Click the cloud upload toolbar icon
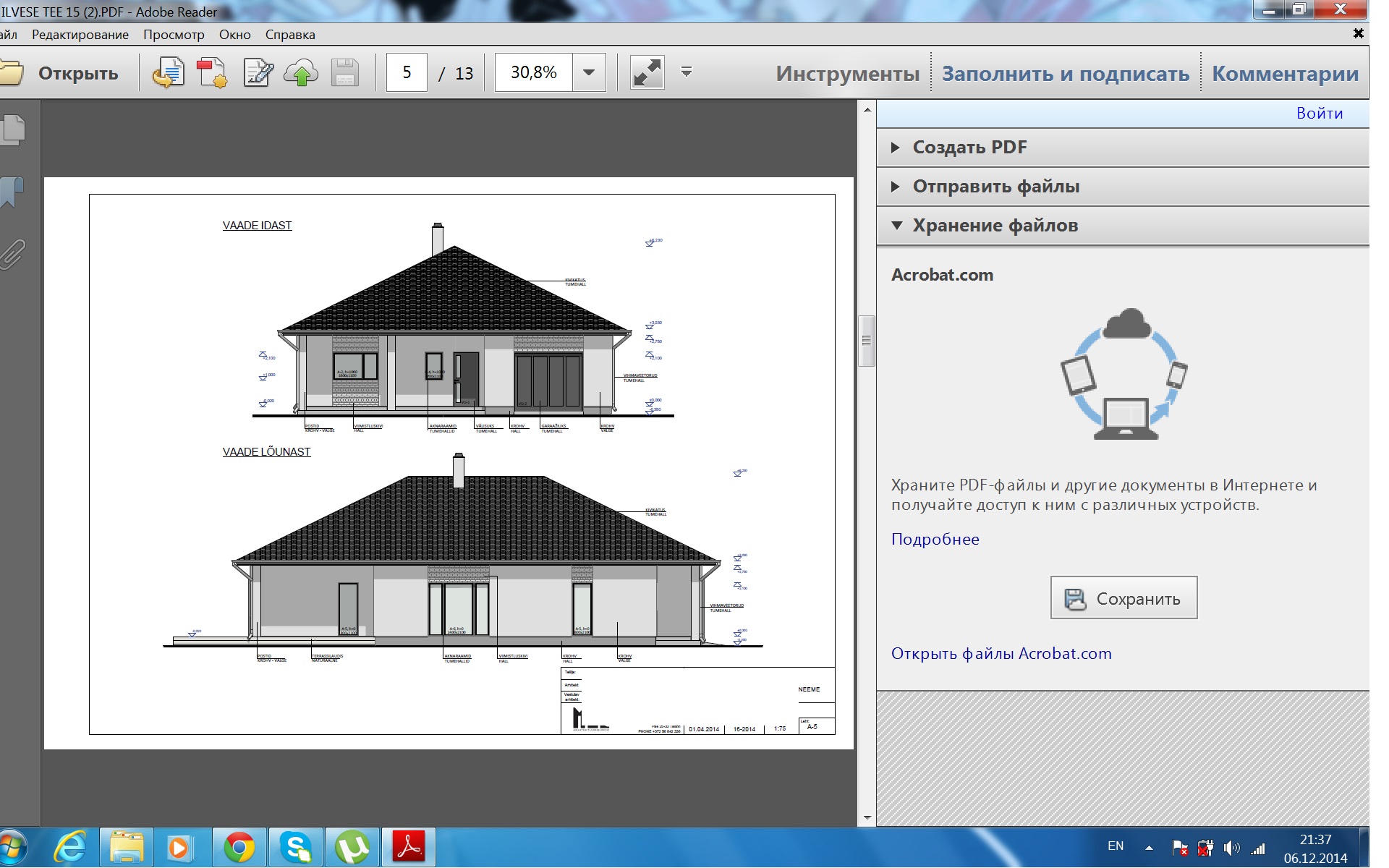Image resolution: width=1389 pixels, height=868 pixels. click(x=301, y=73)
